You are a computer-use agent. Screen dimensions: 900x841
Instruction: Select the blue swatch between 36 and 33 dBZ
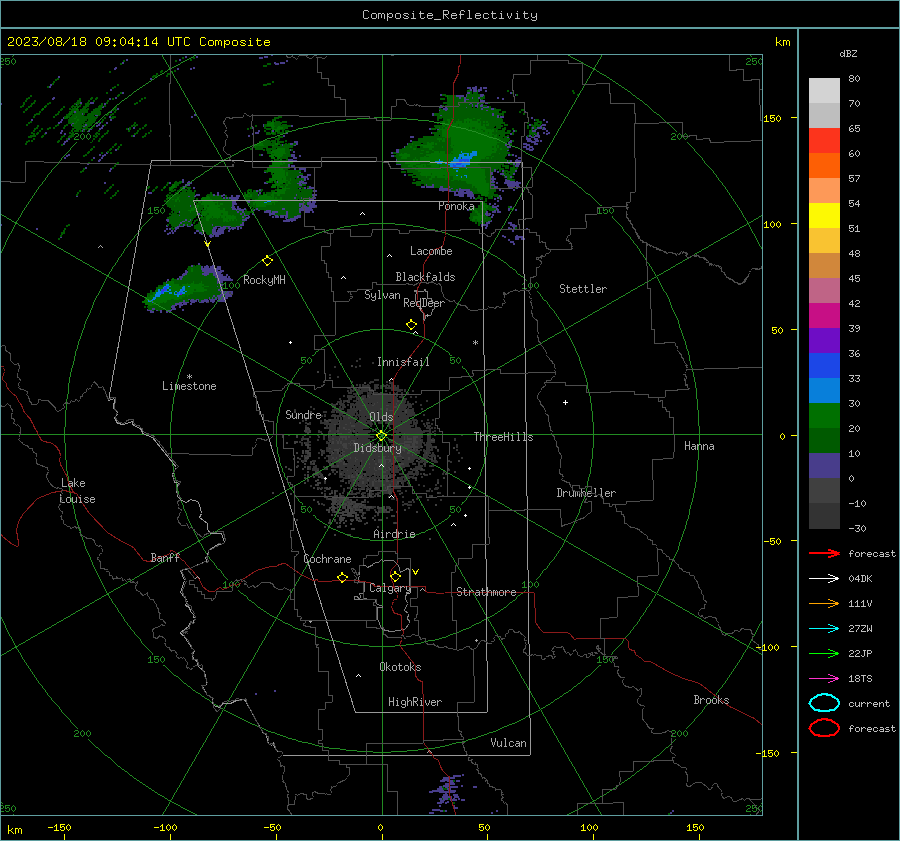(824, 366)
